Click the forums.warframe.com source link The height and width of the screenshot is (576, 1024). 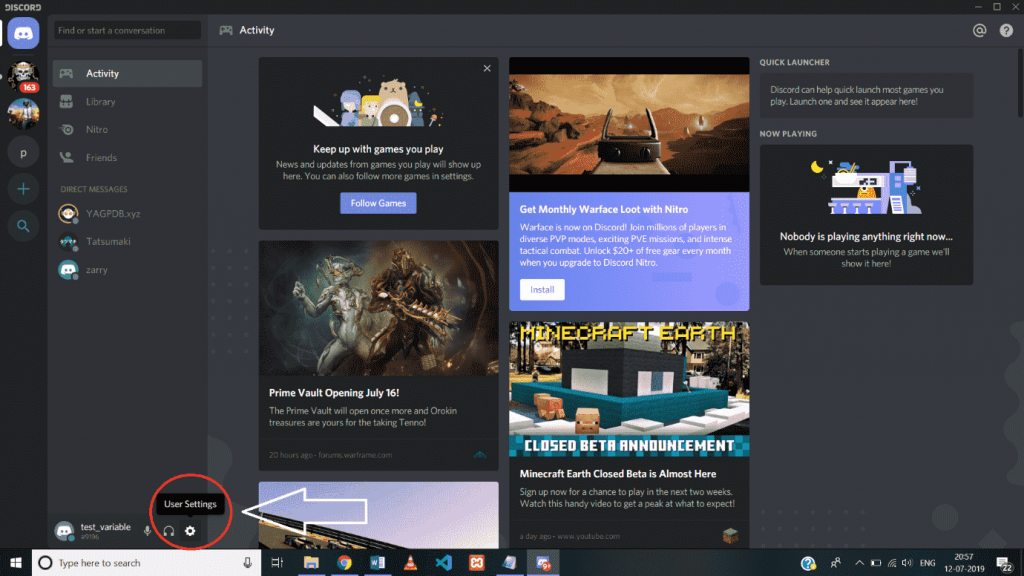pyautogui.click(x=355, y=455)
